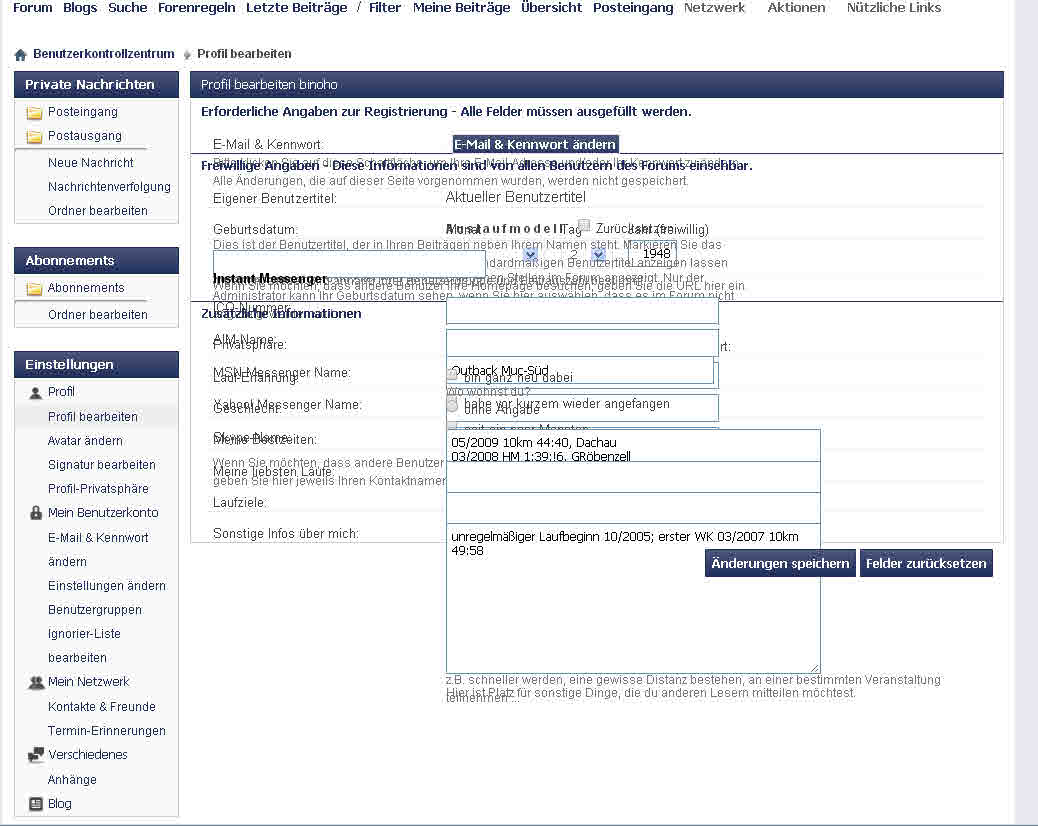Select 'habe vor kurzem wieder angefangen' option
The height and width of the screenshot is (826, 1038).
(452, 405)
